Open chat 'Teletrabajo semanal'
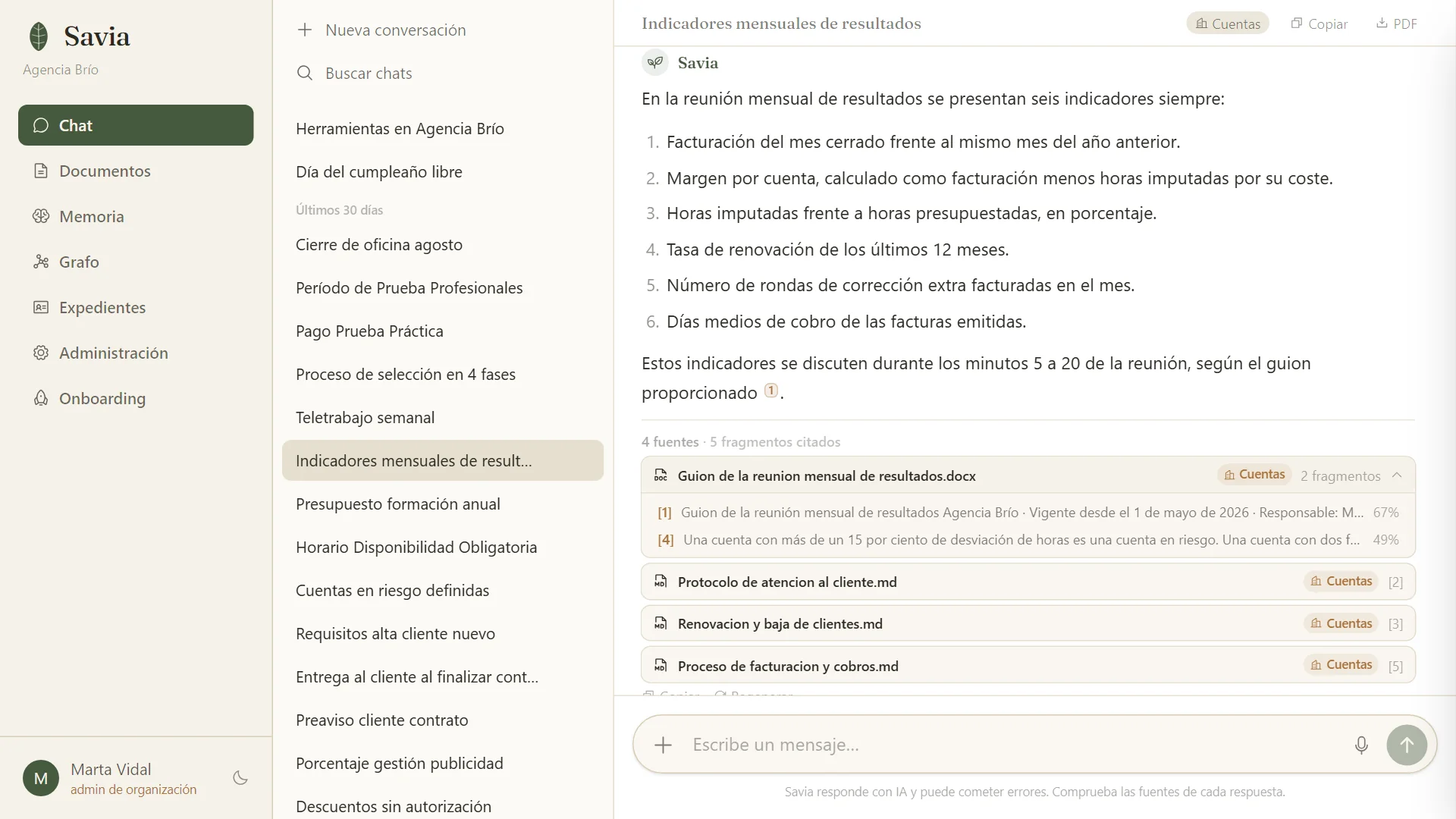The width and height of the screenshot is (1456, 819). [x=443, y=417]
